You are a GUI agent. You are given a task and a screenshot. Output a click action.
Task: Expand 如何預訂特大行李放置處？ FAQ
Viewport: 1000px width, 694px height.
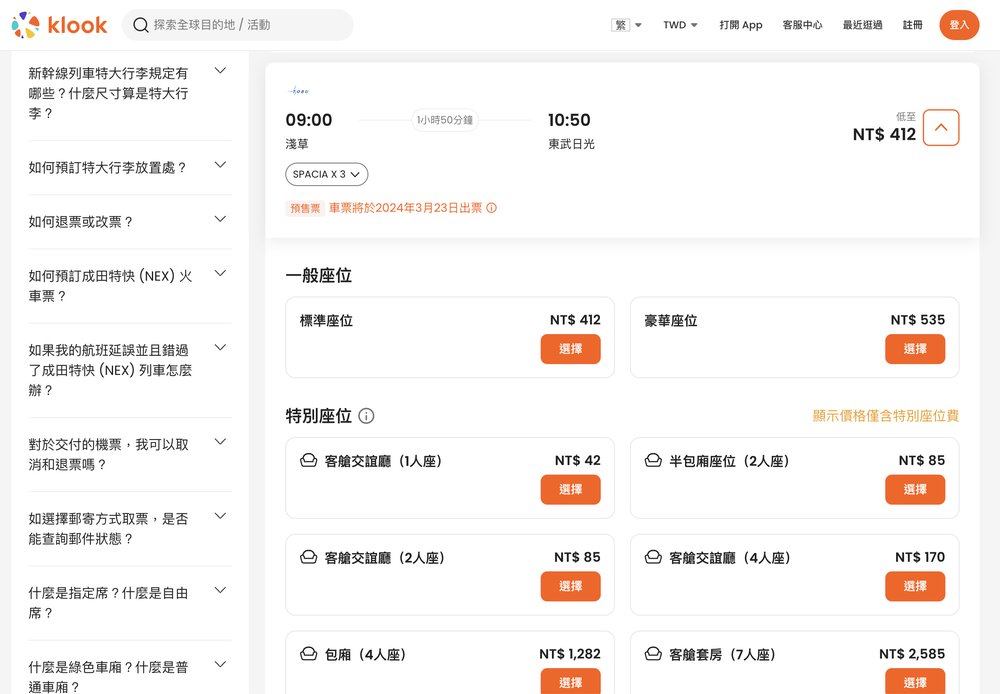221,165
